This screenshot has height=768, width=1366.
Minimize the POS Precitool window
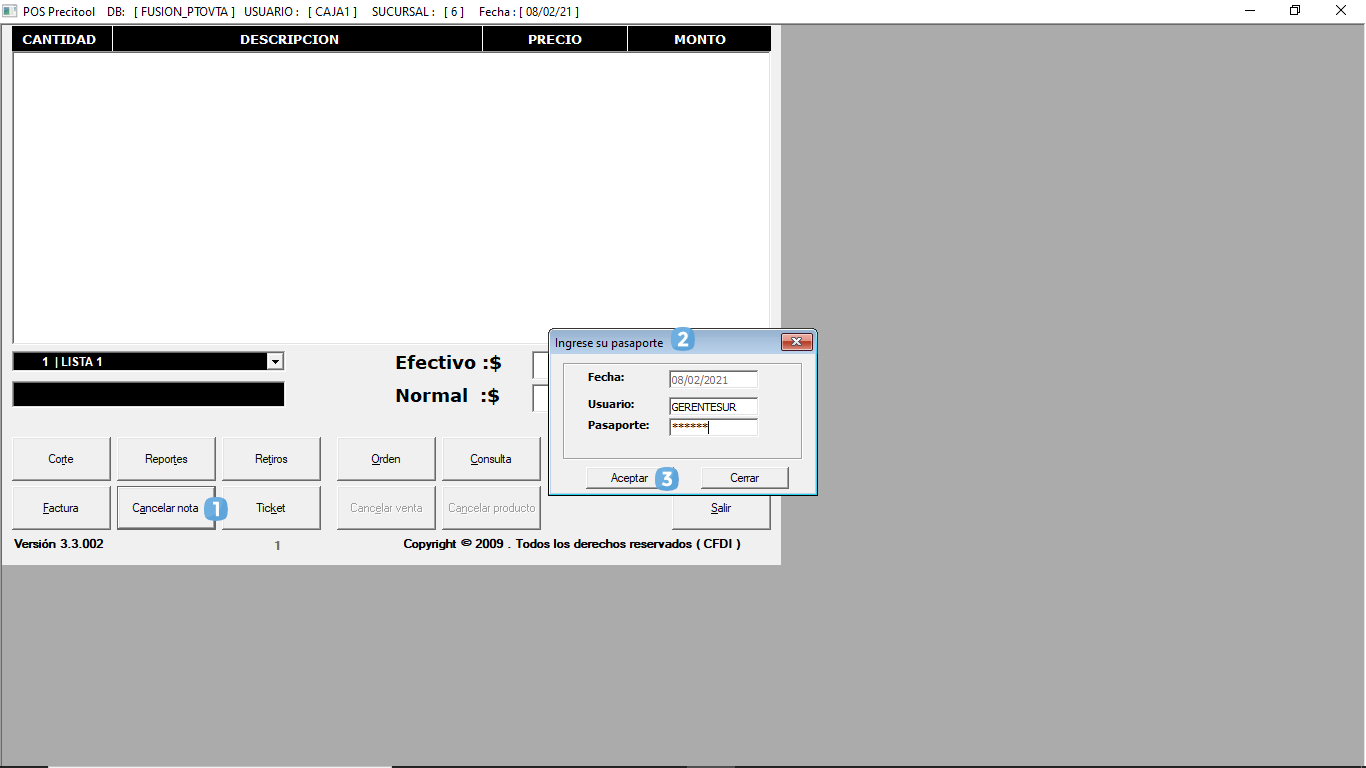coord(1250,11)
